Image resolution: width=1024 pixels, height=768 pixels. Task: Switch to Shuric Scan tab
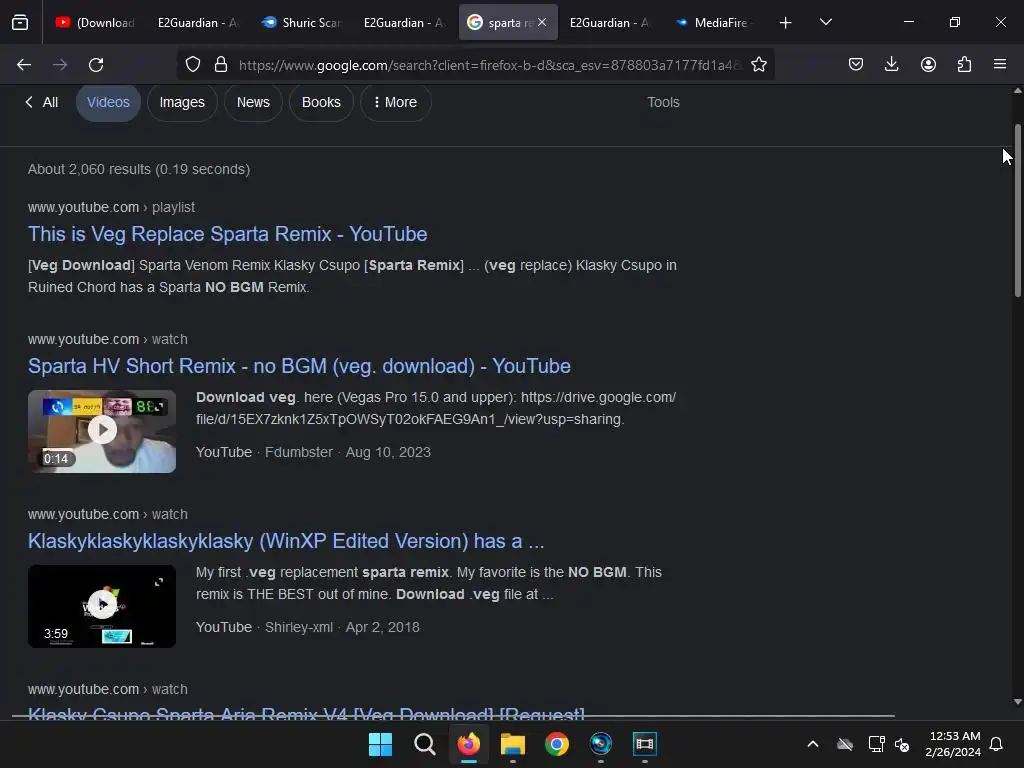coord(301,22)
